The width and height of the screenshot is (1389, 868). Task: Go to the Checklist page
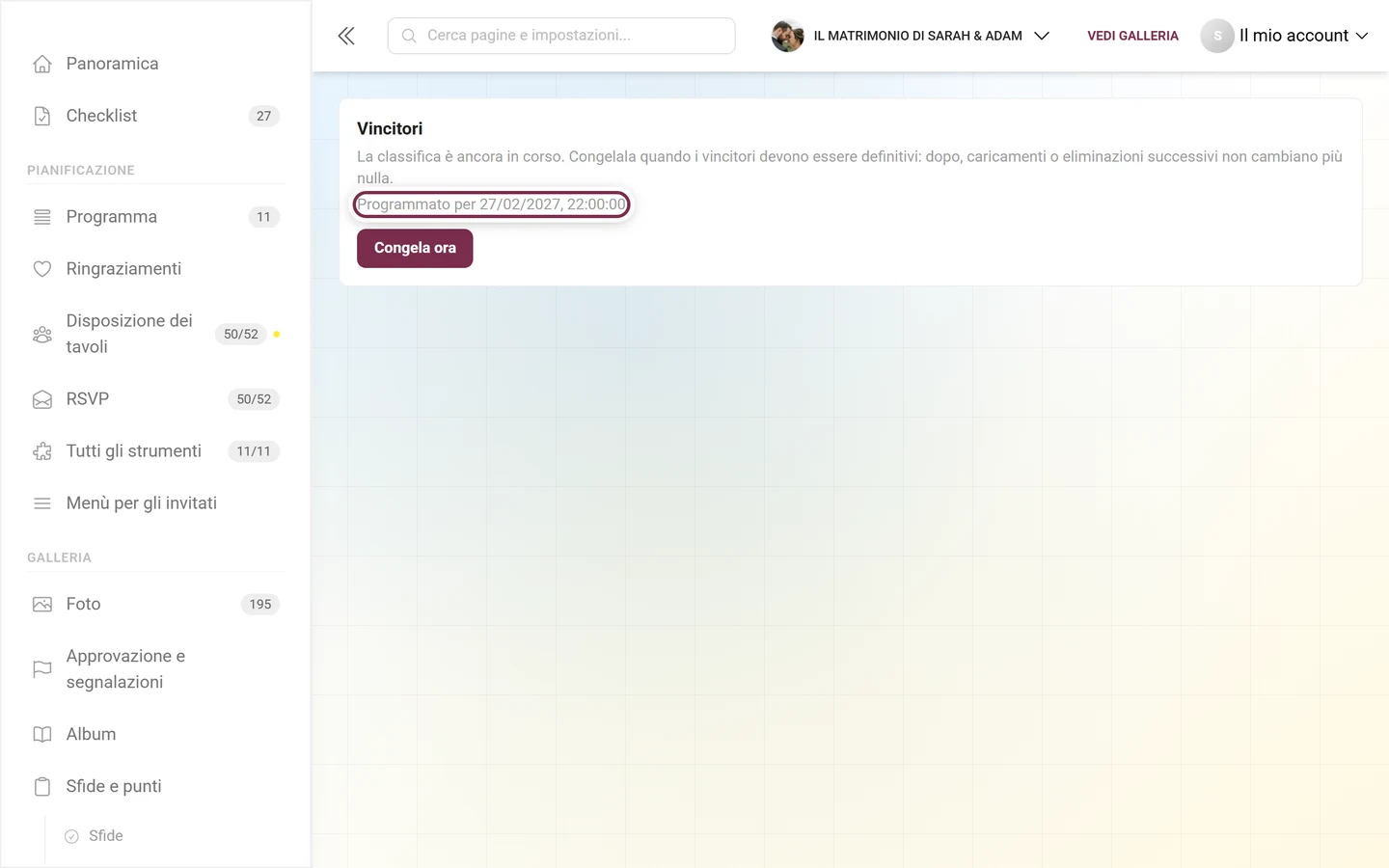pyautogui.click(x=155, y=116)
